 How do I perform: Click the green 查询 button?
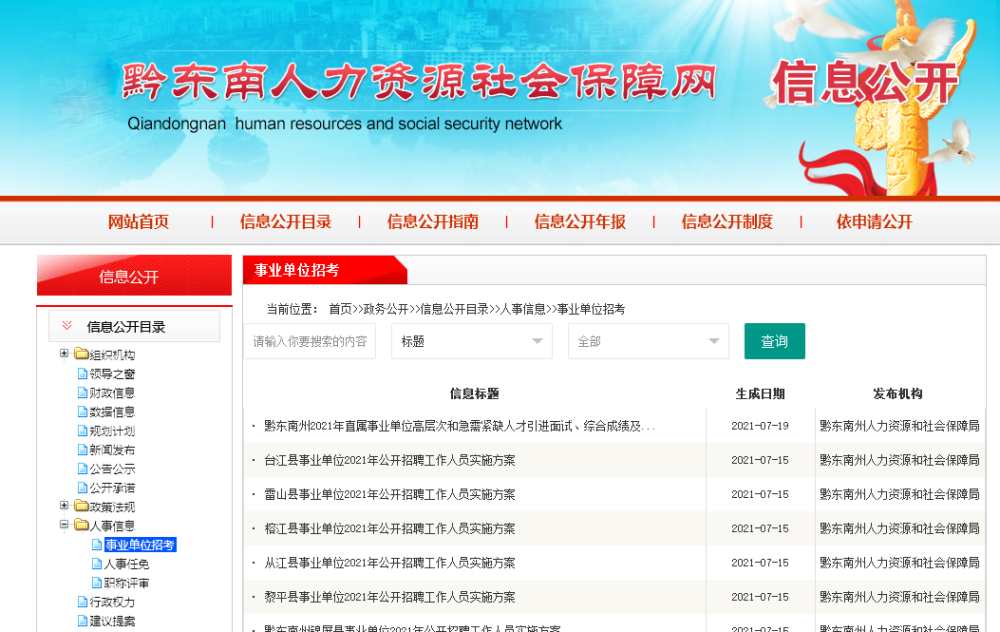coord(774,341)
